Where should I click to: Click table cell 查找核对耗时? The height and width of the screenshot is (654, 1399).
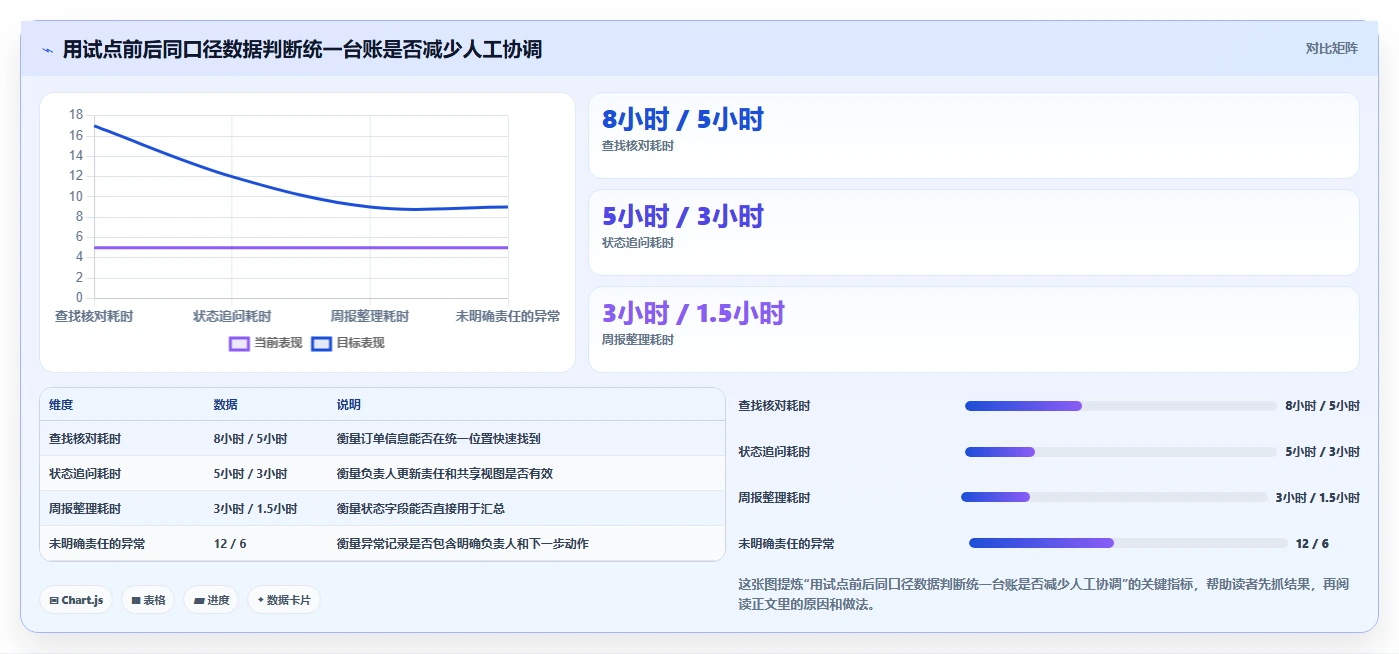(85, 439)
